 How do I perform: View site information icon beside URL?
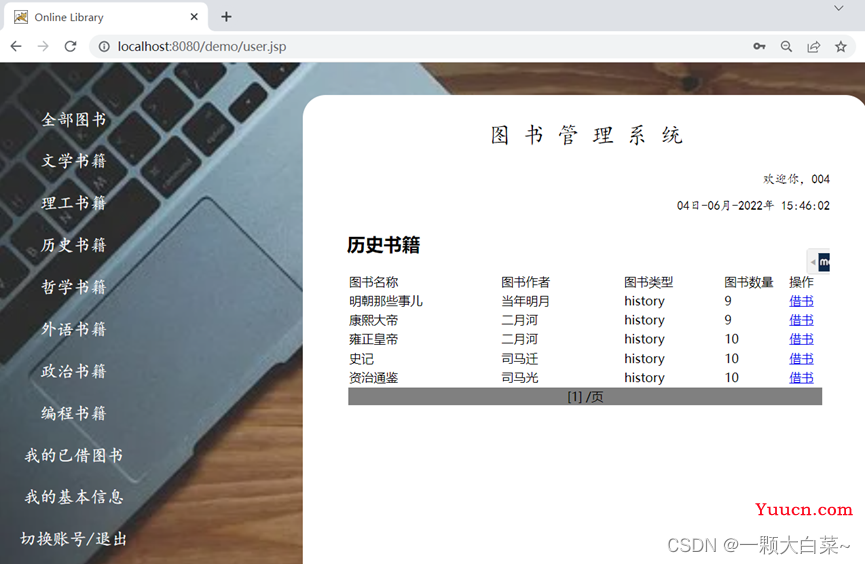104,47
